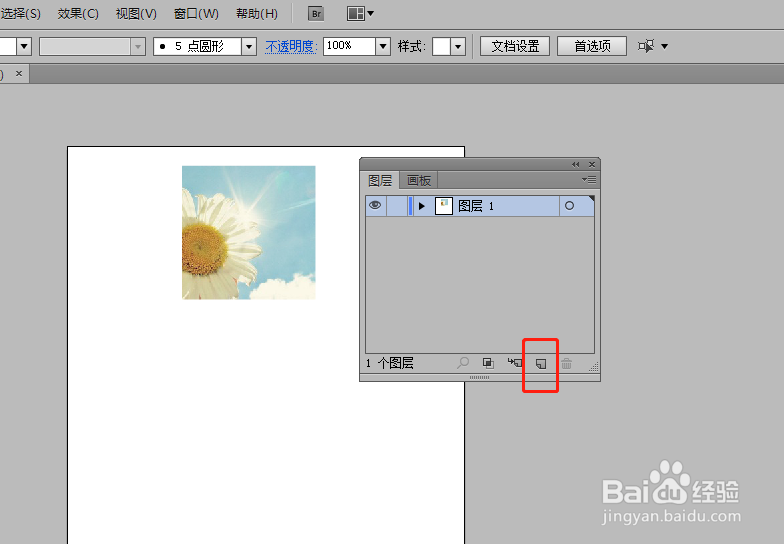
Task: Click the layers panel resize grip
Action: [594, 366]
